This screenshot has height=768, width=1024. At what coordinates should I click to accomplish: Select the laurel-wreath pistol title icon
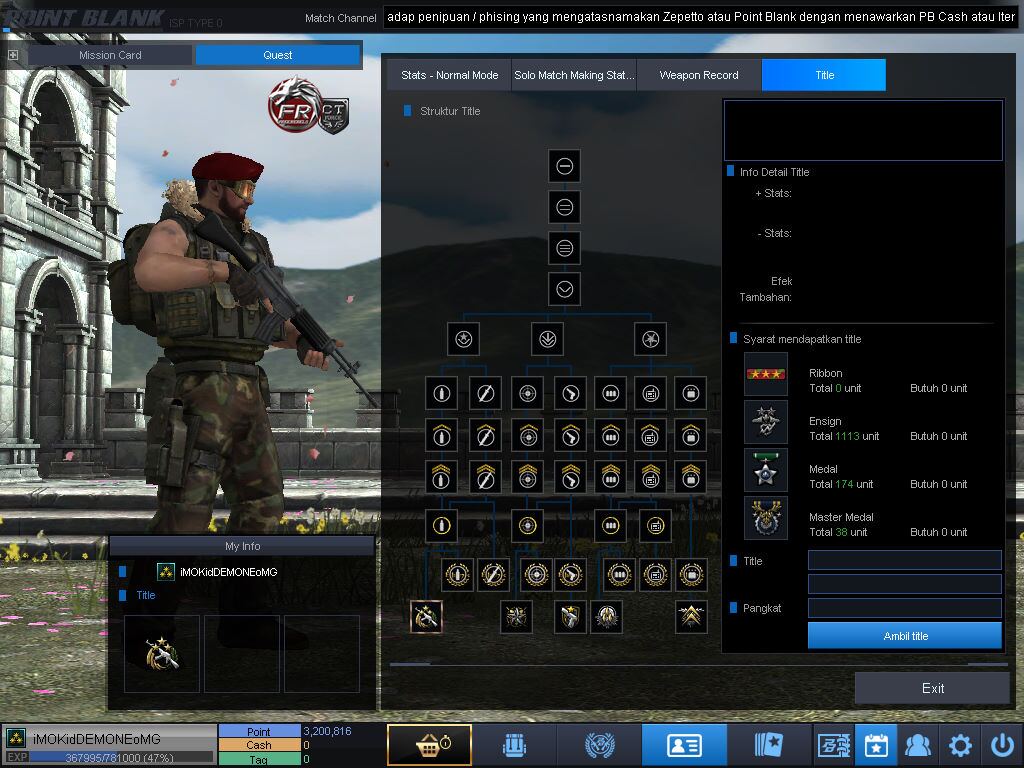tap(570, 575)
